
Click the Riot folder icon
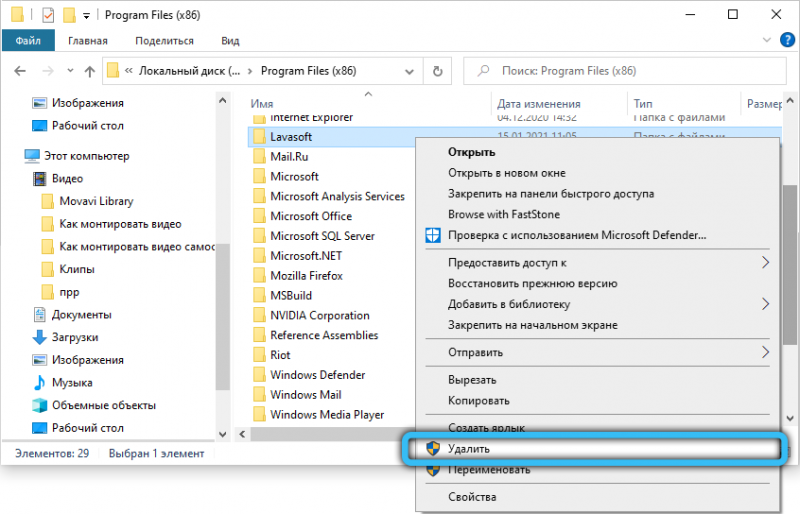pos(259,355)
